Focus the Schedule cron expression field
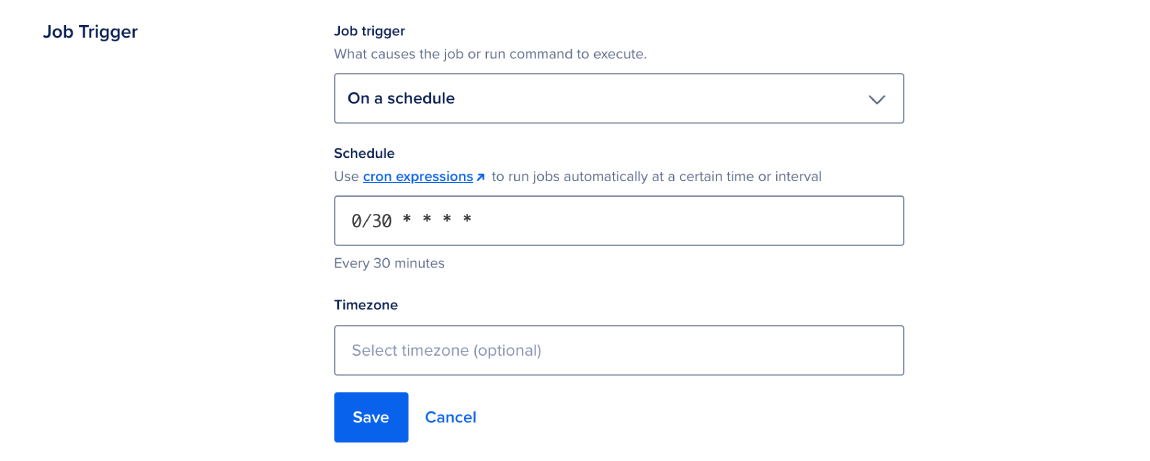Viewport: 1150px width, 461px height. [618, 221]
